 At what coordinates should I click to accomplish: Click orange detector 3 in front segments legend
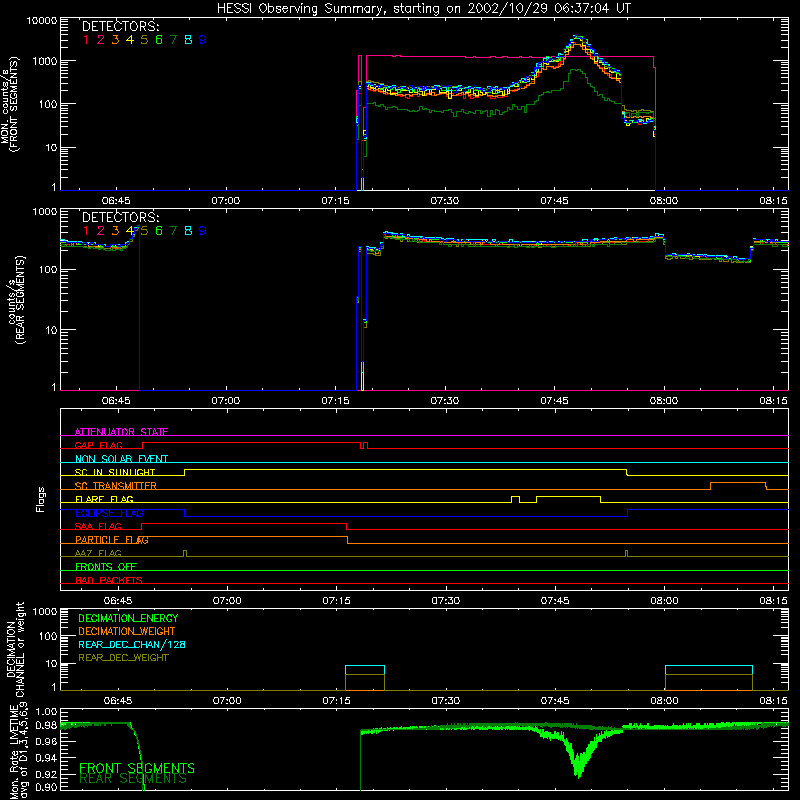(115, 40)
